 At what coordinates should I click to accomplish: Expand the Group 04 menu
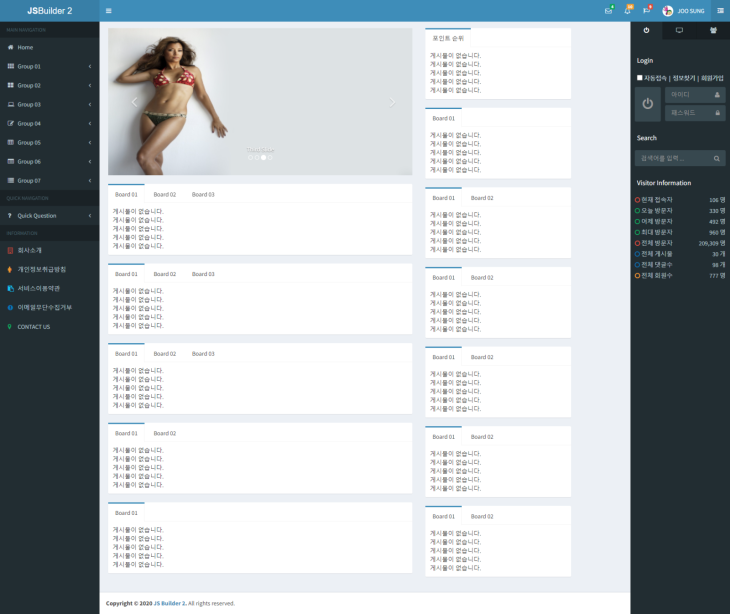point(49,123)
